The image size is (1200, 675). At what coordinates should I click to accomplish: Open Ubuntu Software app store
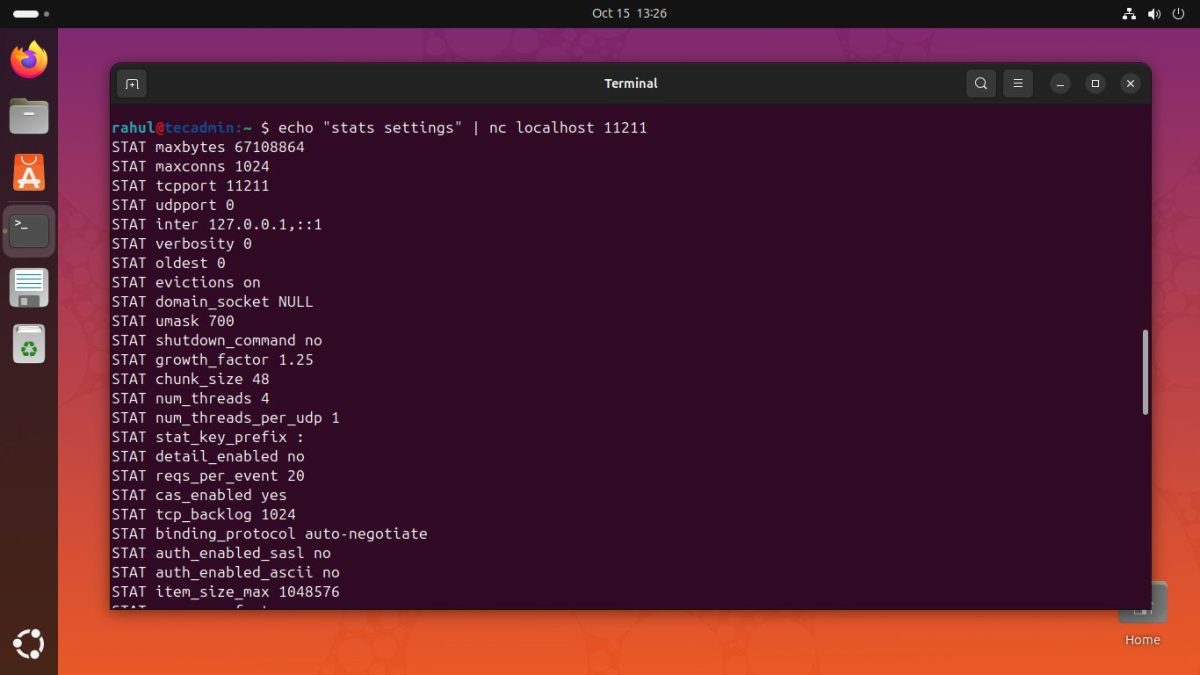[29, 173]
